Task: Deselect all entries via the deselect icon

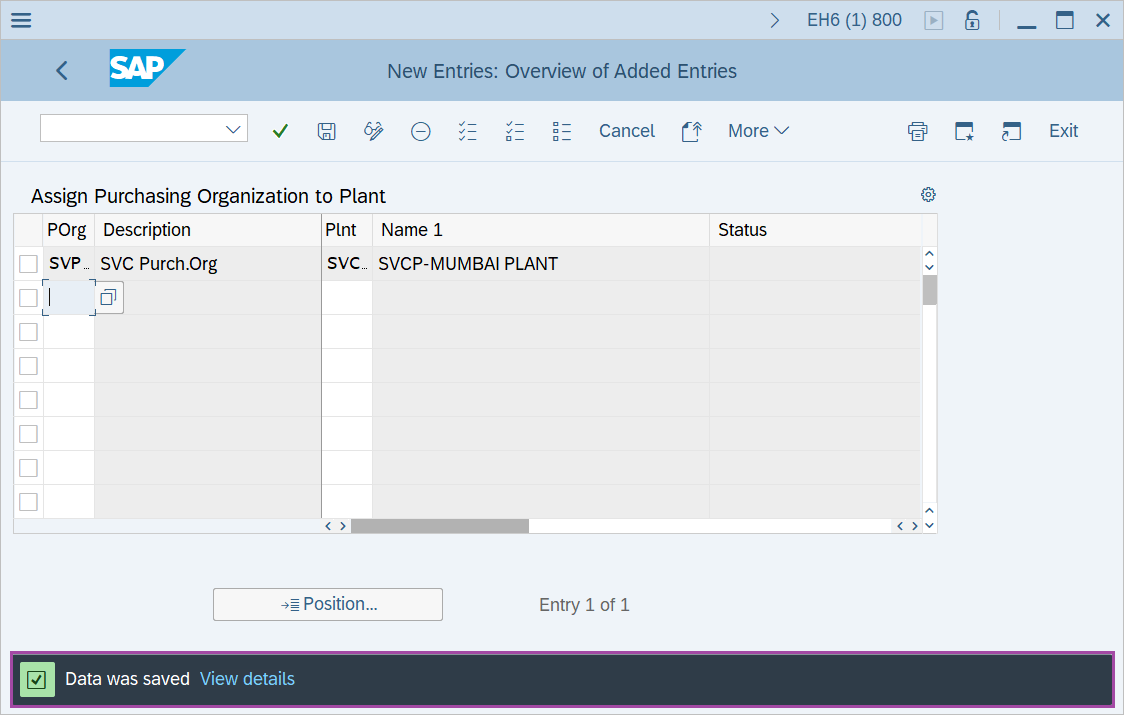Action: tap(514, 130)
